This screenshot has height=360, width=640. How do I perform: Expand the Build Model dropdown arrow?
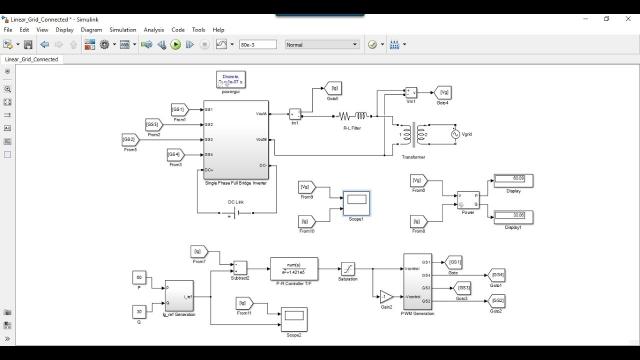pos(404,44)
